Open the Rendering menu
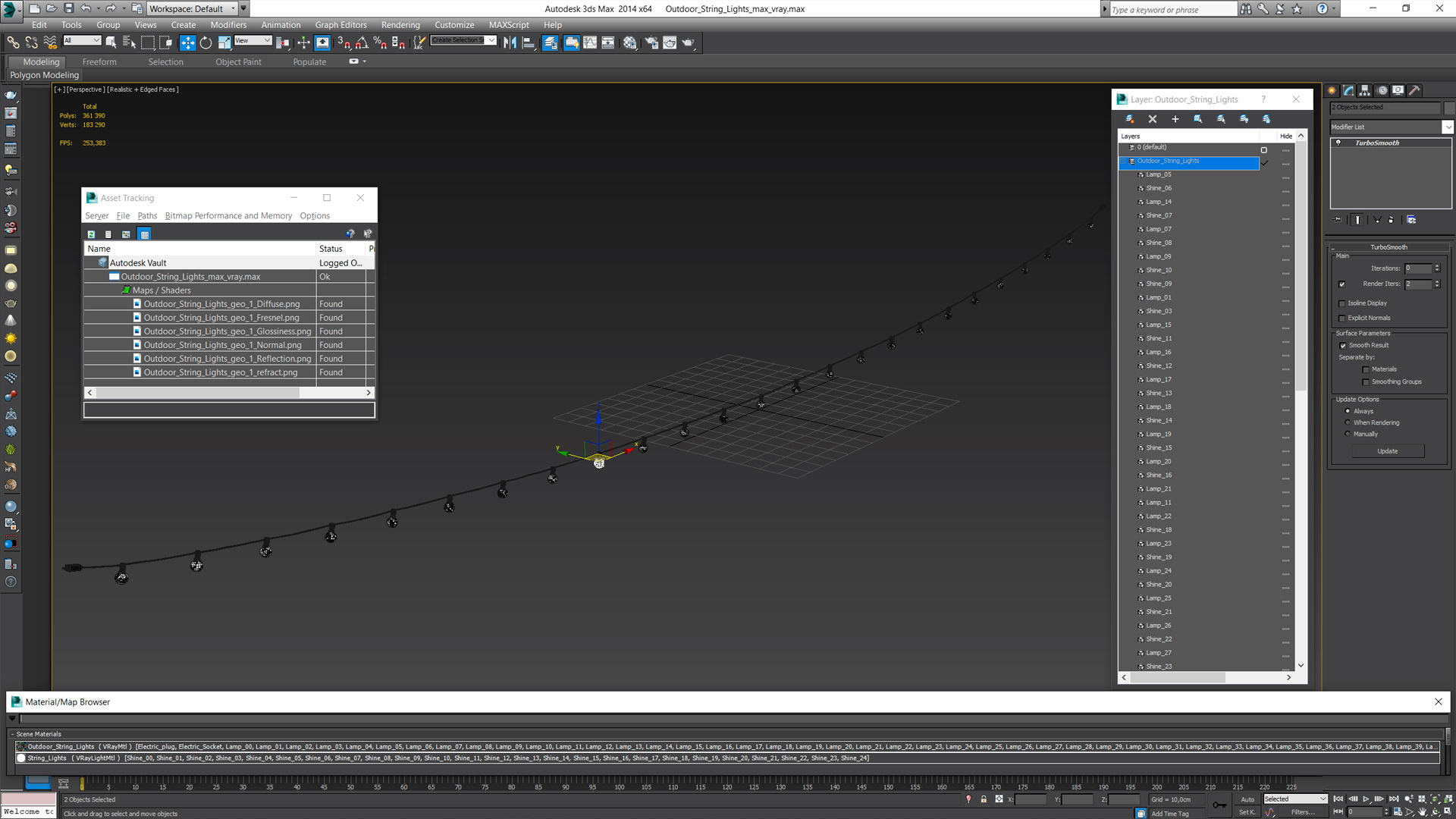Screen dimensions: 1456x819 click(400, 25)
